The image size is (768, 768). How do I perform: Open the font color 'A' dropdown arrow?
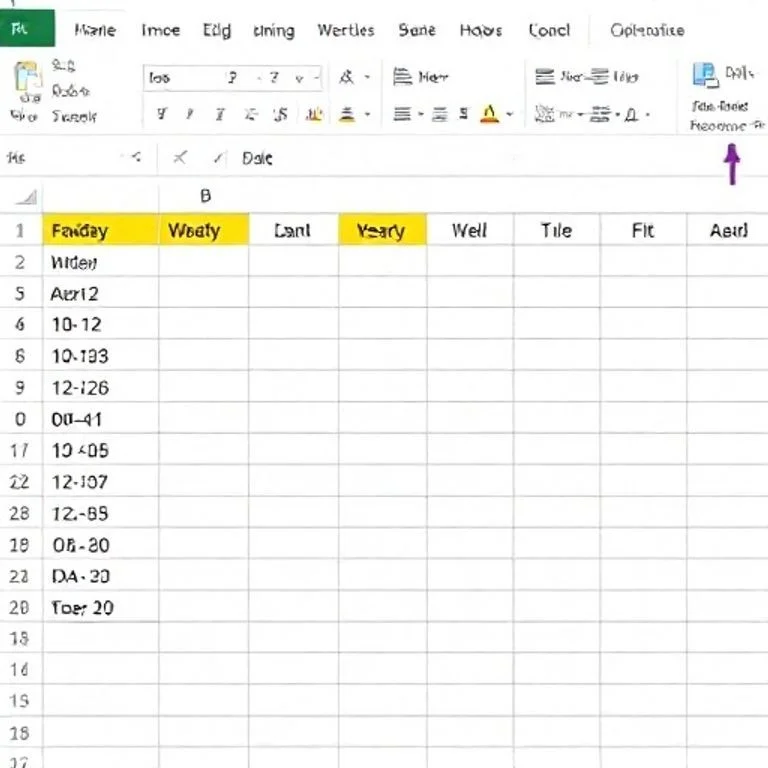(x=510, y=114)
